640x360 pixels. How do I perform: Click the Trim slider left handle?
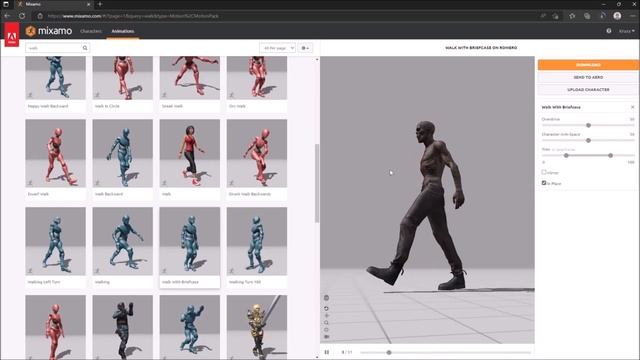click(566, 156)
